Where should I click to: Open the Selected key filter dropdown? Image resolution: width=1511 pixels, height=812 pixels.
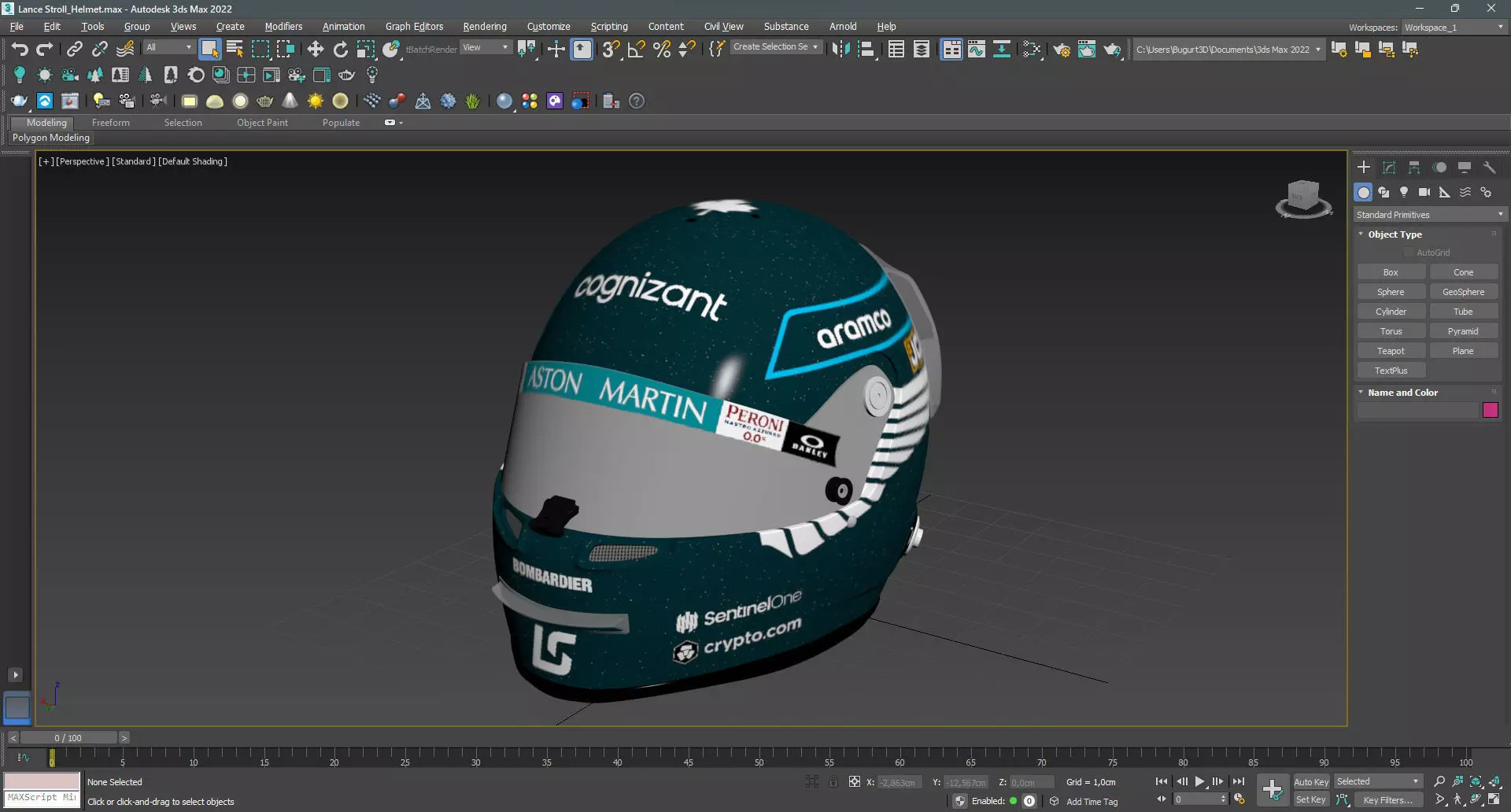click(x=1377, y=781)
